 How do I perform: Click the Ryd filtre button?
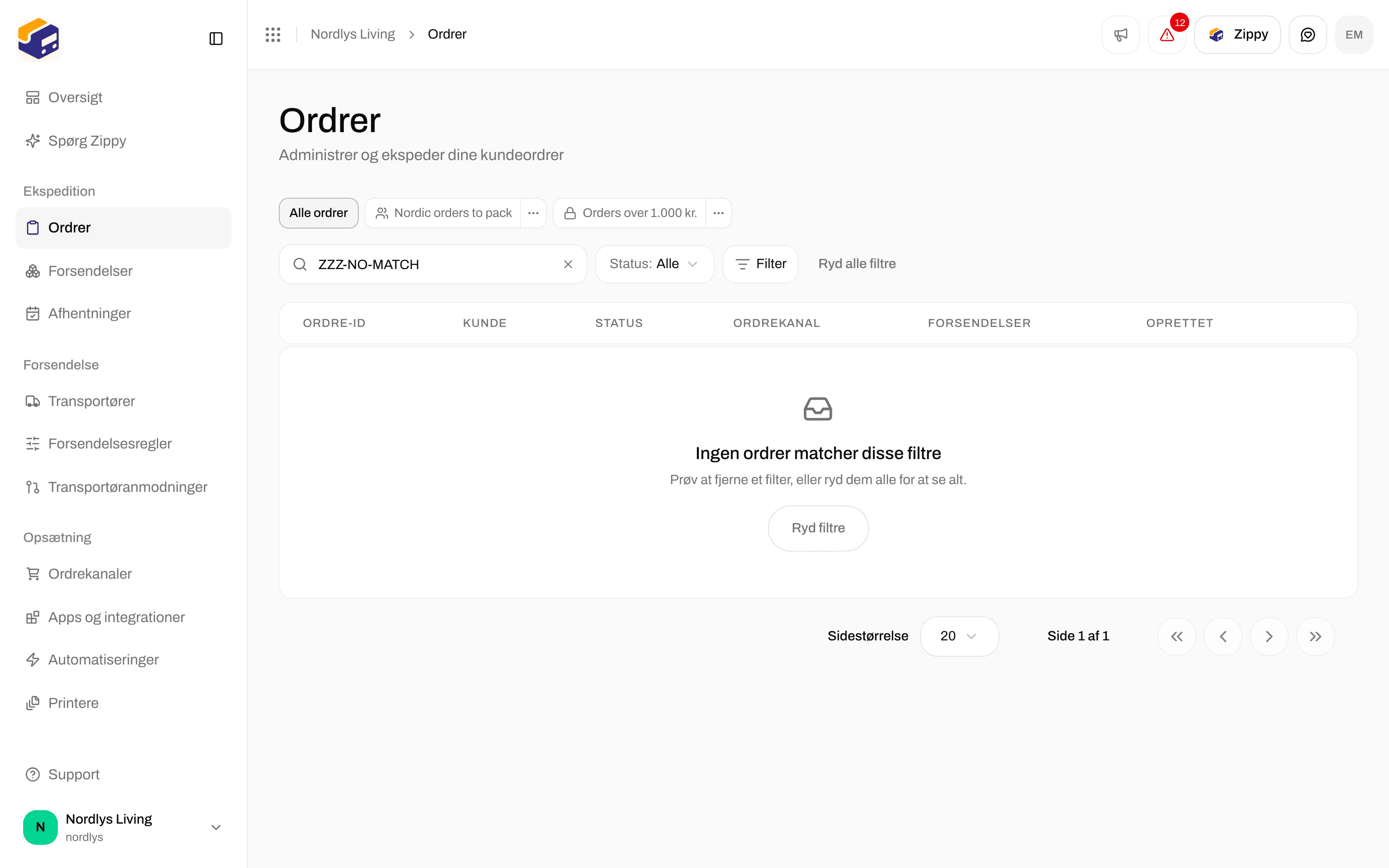[818, 528]
